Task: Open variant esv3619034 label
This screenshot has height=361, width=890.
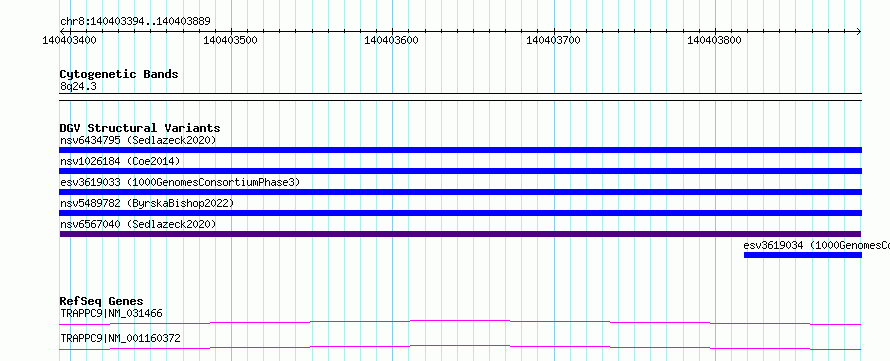Action: coord(816,246)
